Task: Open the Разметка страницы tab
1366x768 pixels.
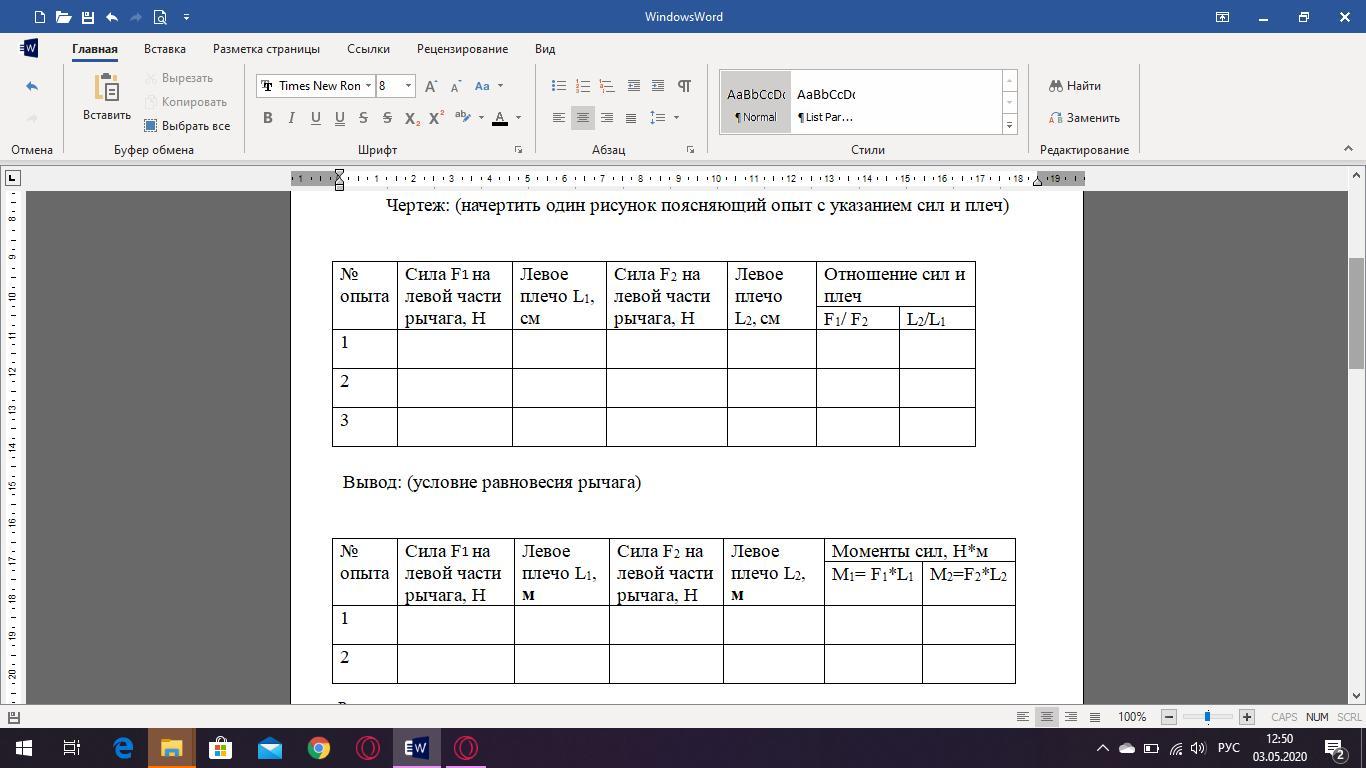Action: (266, 49)
